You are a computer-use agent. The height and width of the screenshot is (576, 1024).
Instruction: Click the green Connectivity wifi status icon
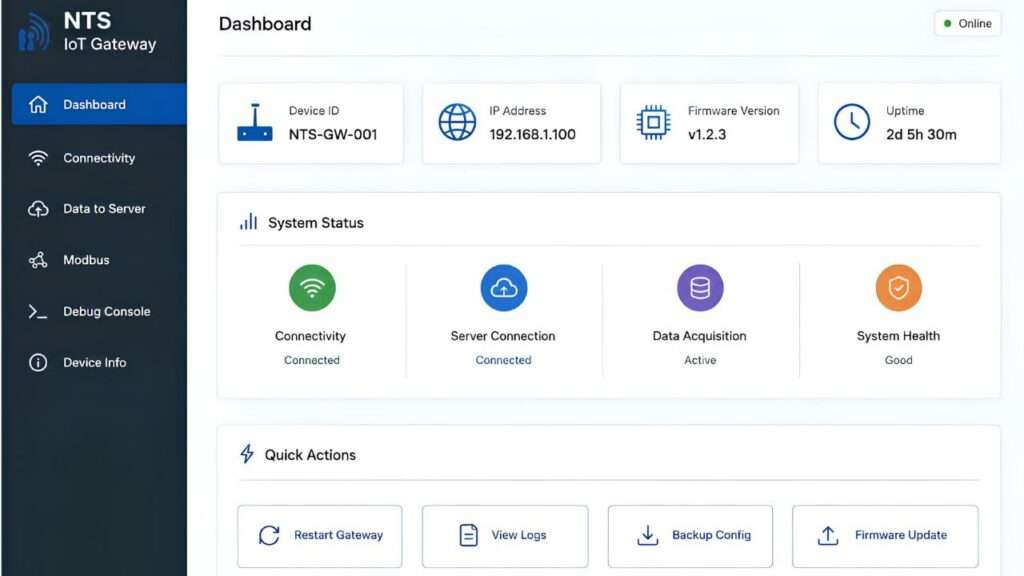tap(312, 288)
